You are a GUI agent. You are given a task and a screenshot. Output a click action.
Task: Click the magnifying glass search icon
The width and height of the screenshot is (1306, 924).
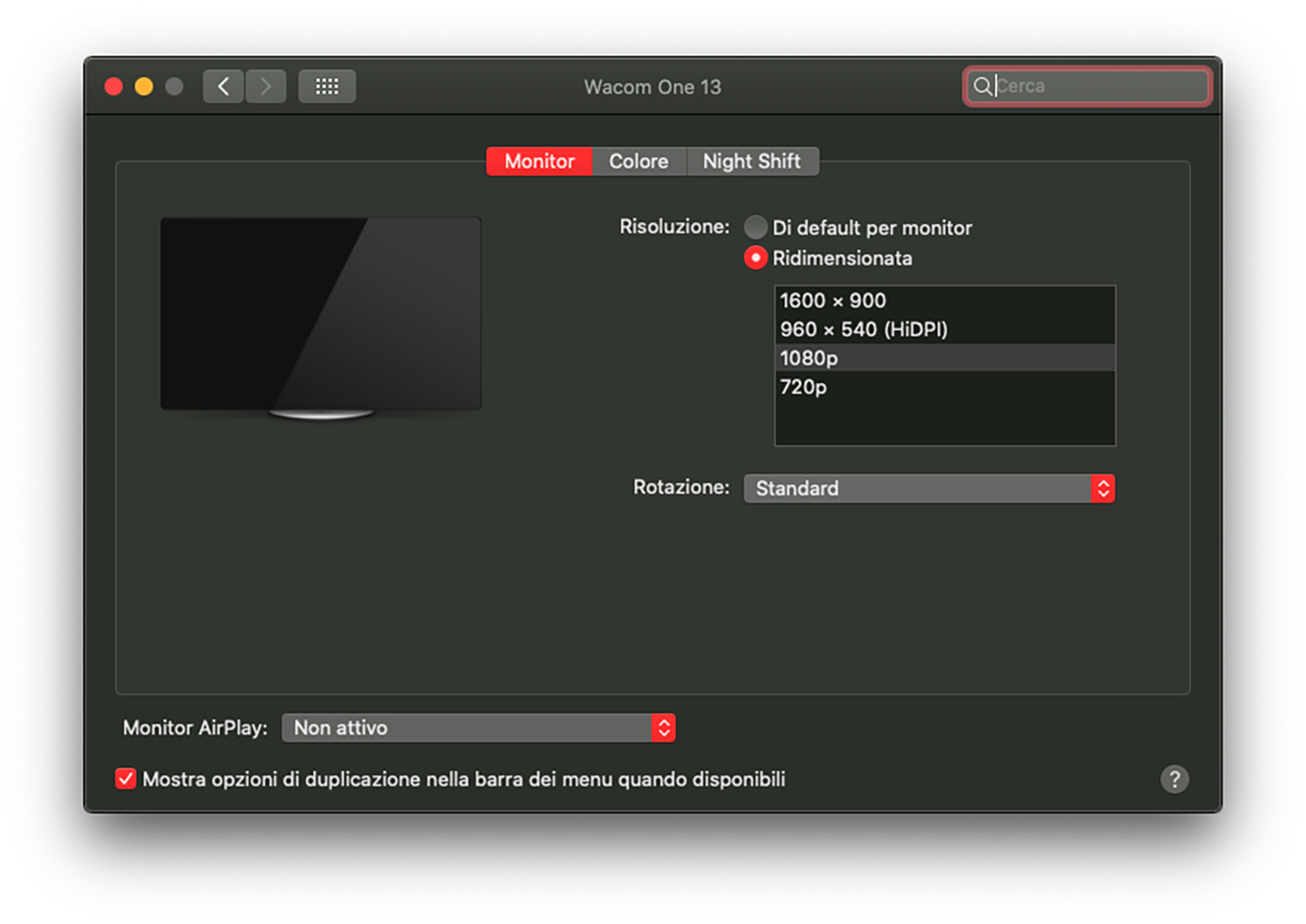pos(983,86)
